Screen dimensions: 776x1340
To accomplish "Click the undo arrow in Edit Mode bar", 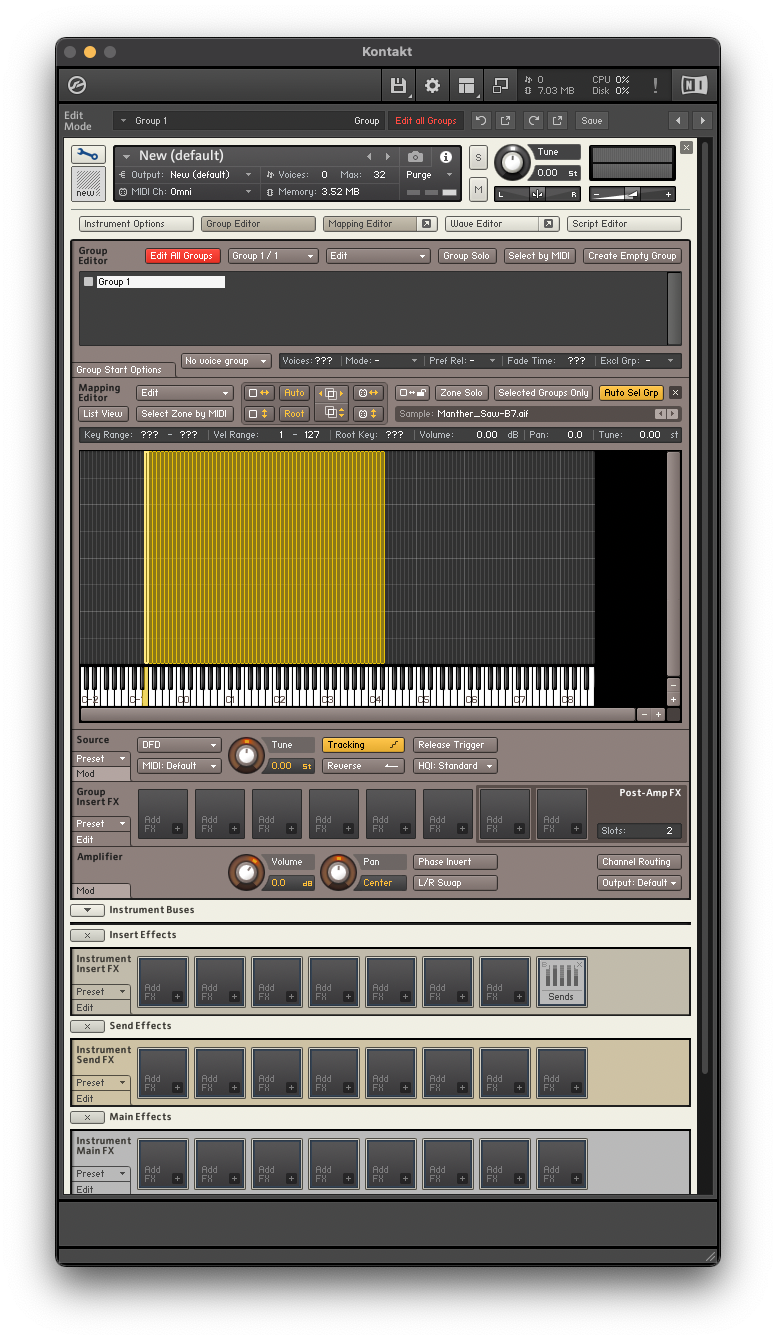I will click(481, 120).
